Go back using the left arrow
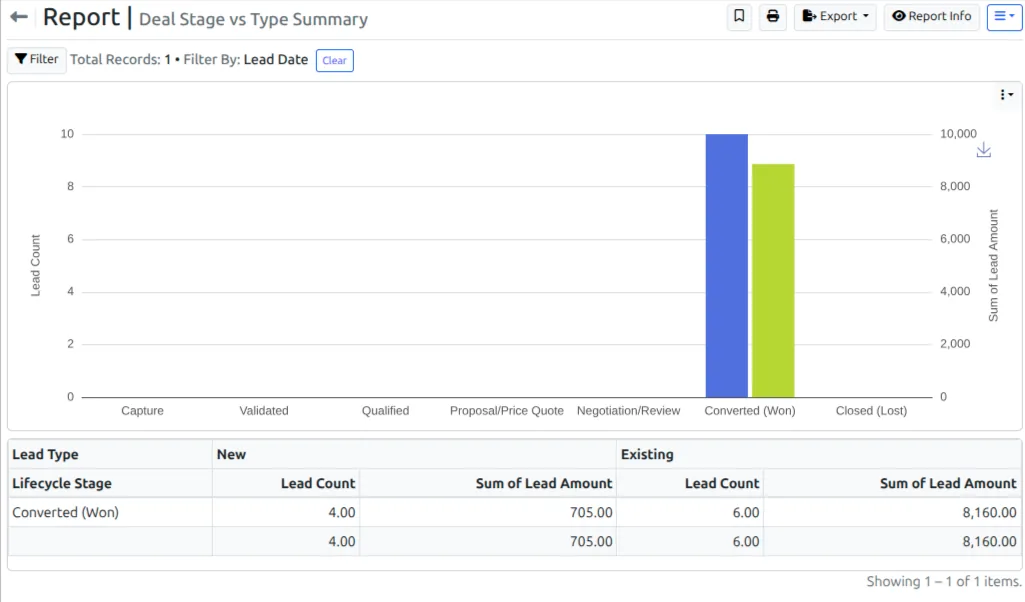Viewport: 1025px width, 602px height. (x=19, y=17)
